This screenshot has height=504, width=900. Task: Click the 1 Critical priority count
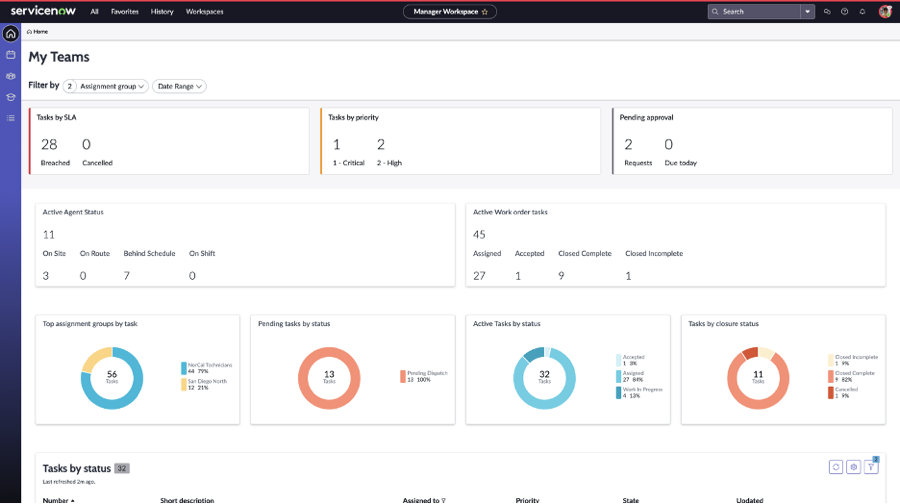click(336, 144)
